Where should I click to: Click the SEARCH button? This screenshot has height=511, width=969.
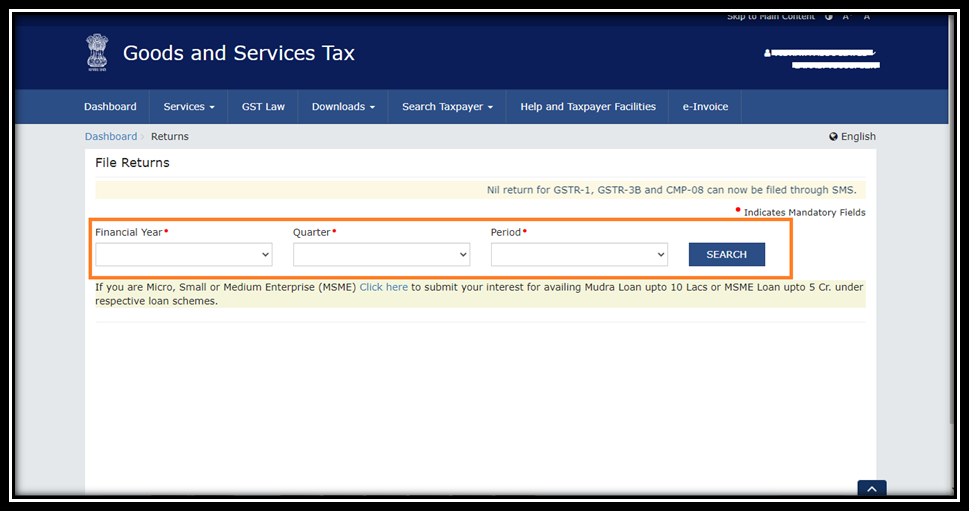pos(727,255)
